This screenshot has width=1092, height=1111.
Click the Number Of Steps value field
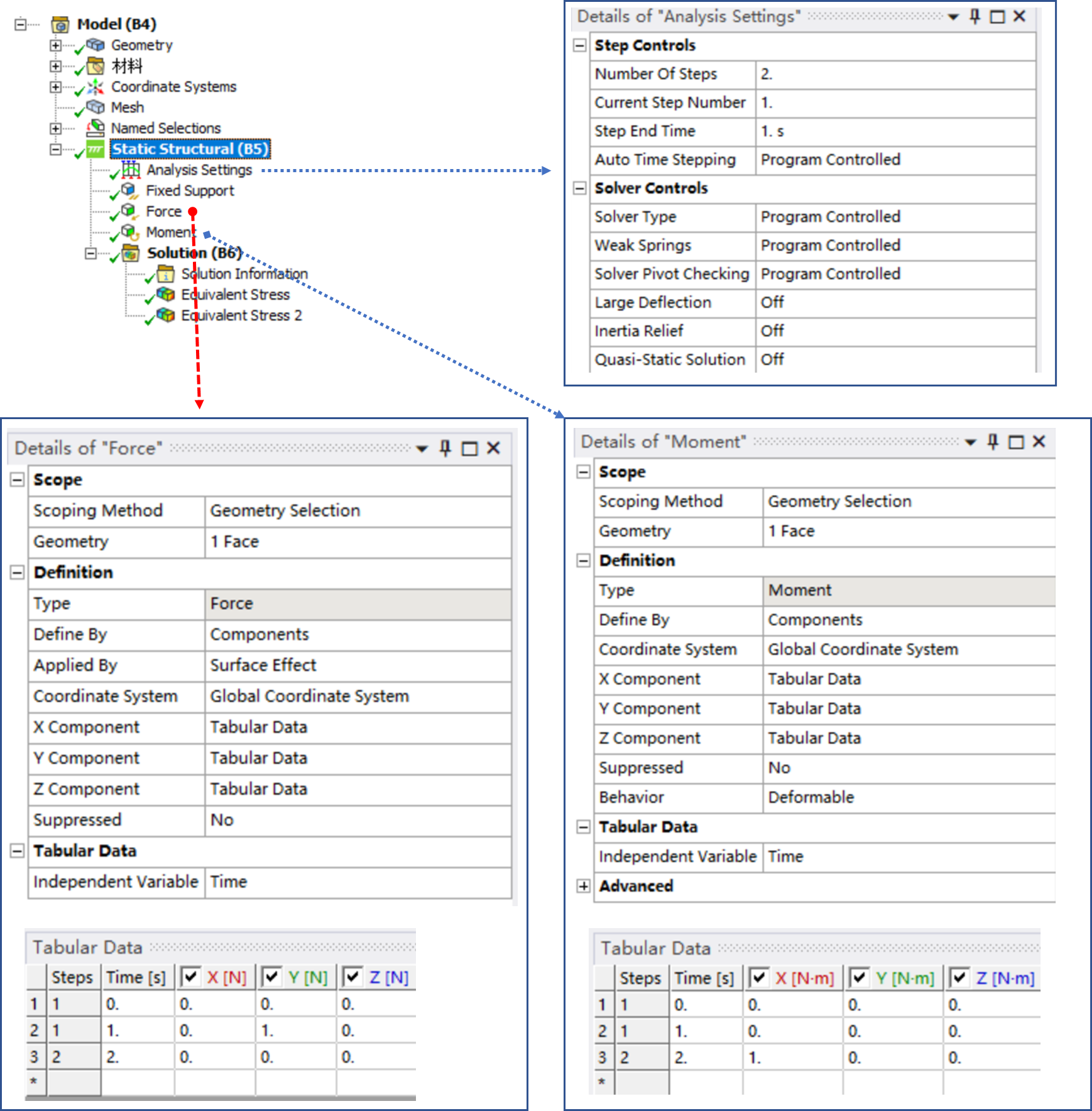click(x=894, y=74)
